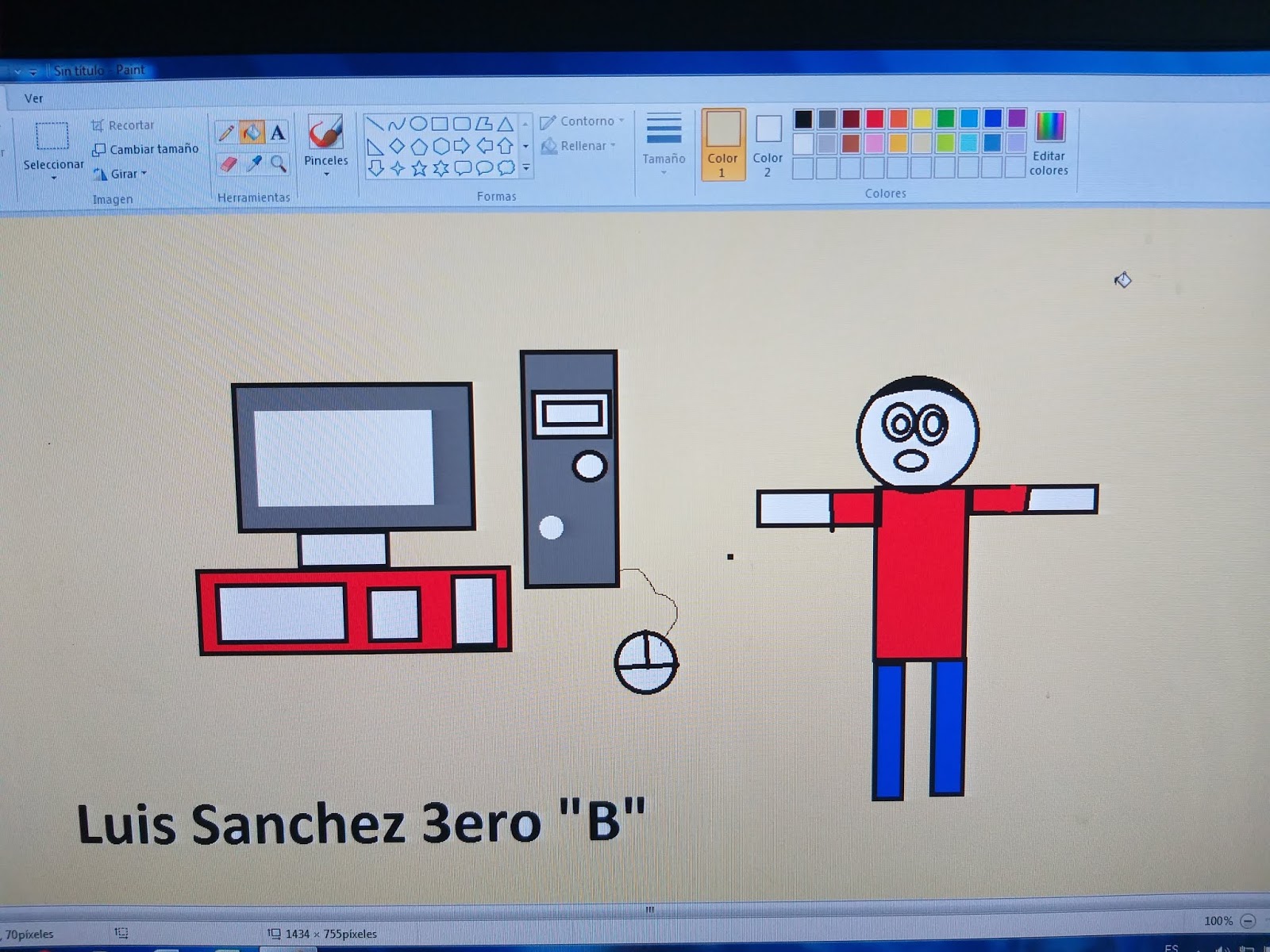Select the fill with color bucket tool
1270x952 pixels.
(x=251, y=132)
